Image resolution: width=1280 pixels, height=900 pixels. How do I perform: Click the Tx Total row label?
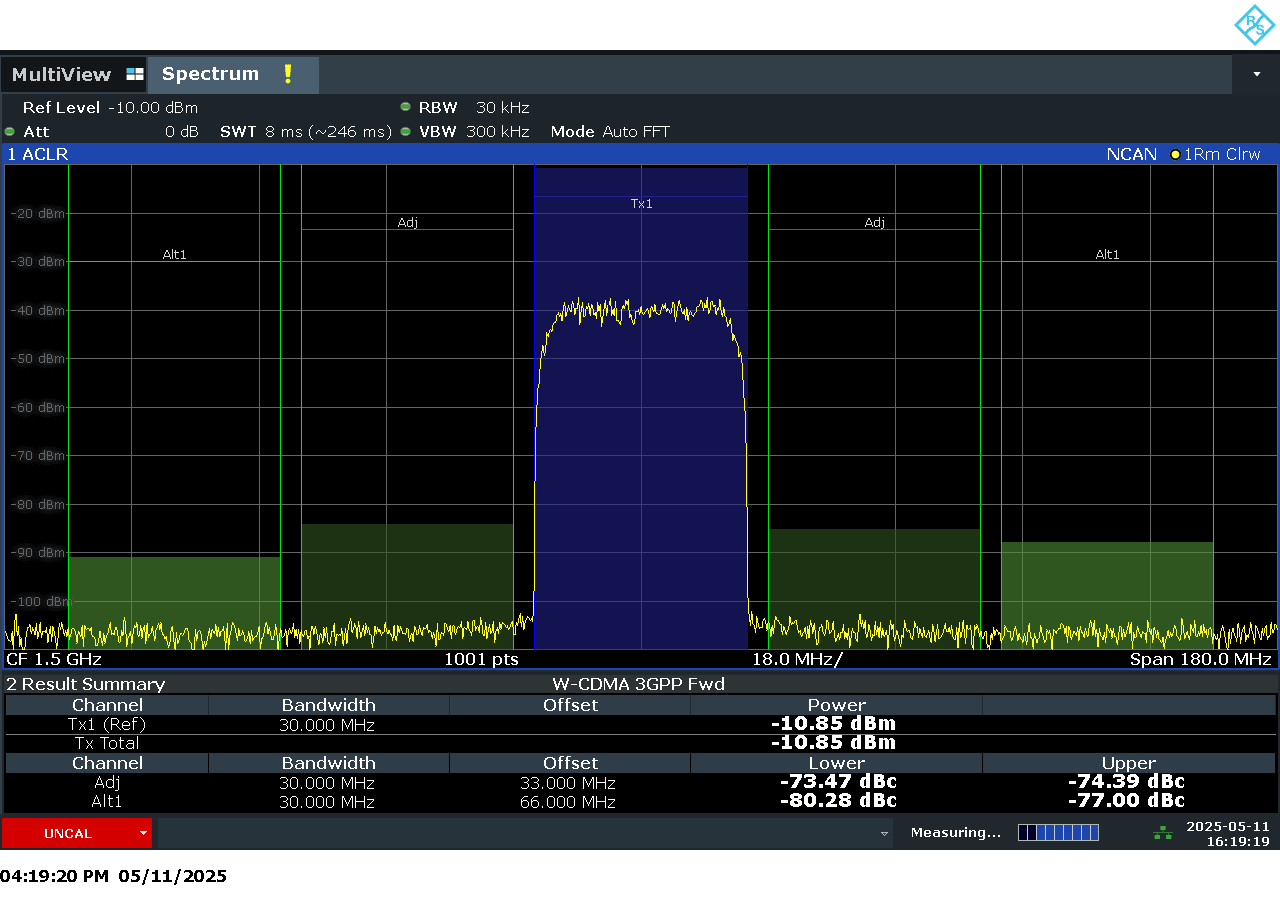(107, 743)
